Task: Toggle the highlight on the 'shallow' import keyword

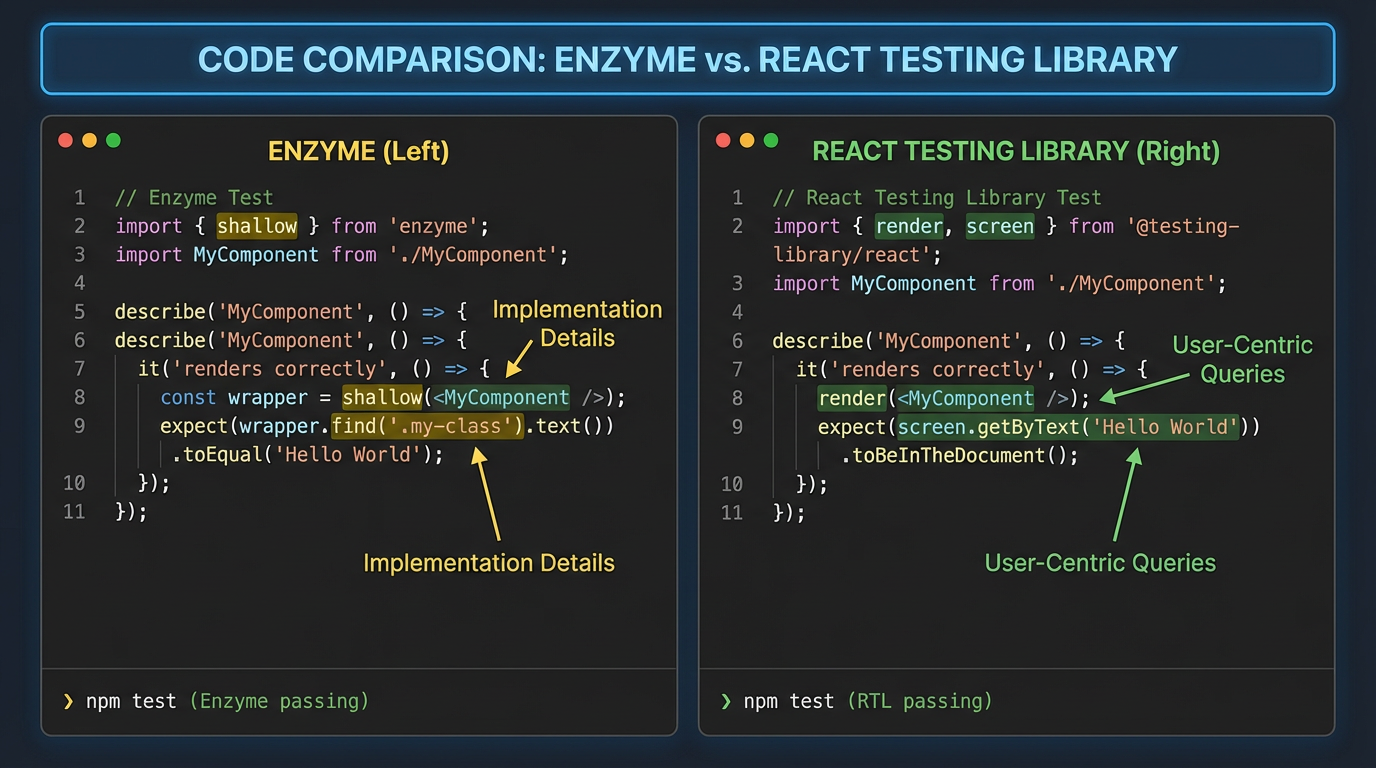Action: pos(257,226)
